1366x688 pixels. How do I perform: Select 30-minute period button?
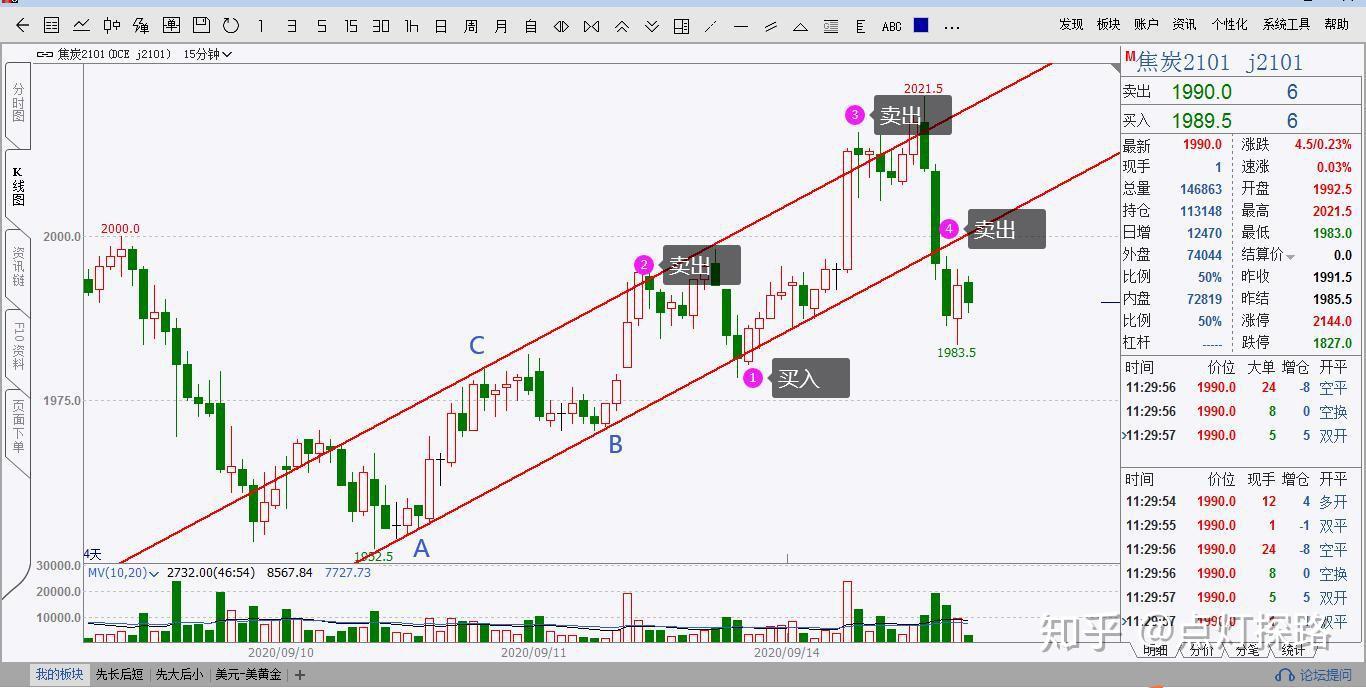click(x=381, y=26)
